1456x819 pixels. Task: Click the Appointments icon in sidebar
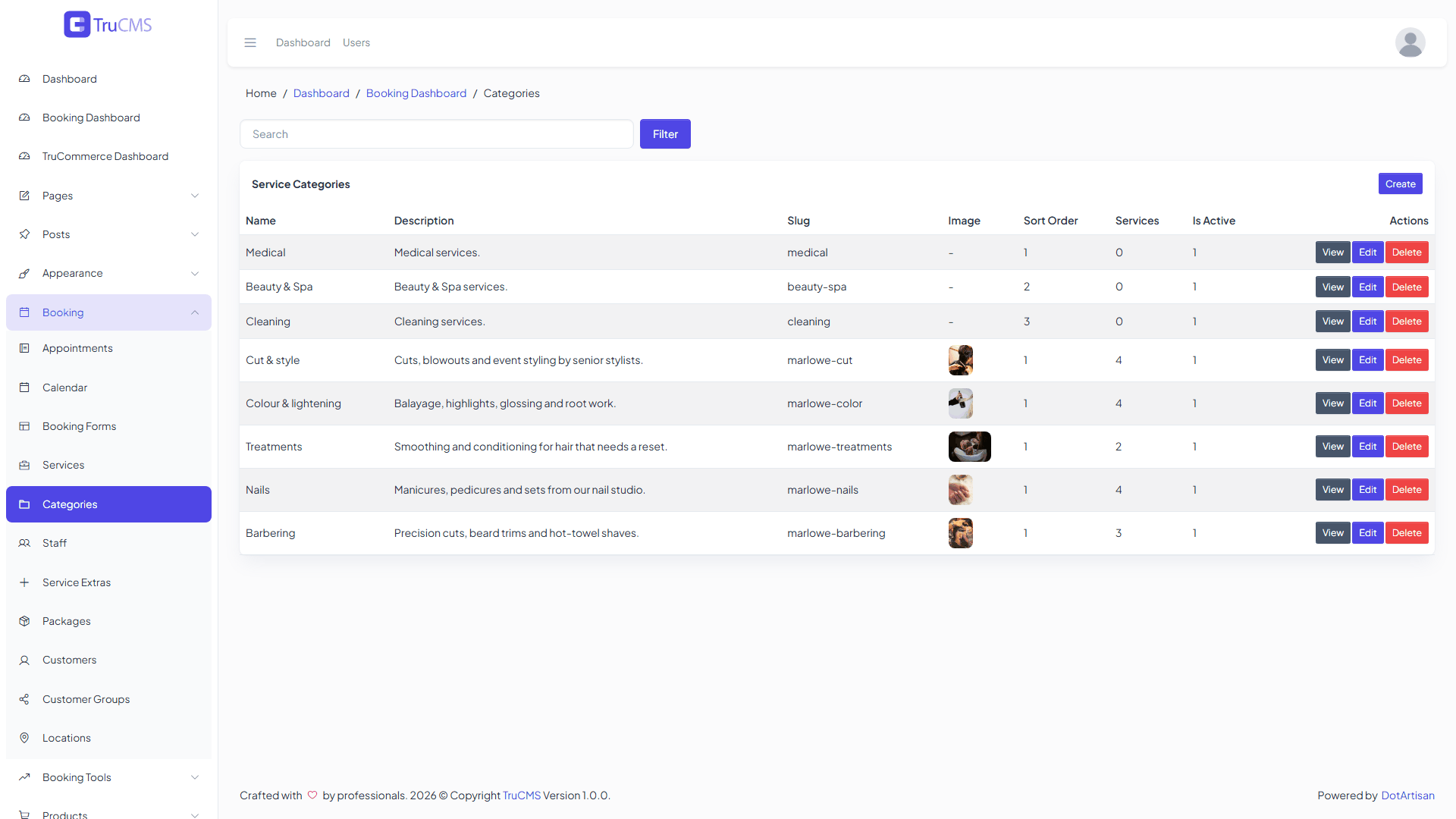[24, 348]
